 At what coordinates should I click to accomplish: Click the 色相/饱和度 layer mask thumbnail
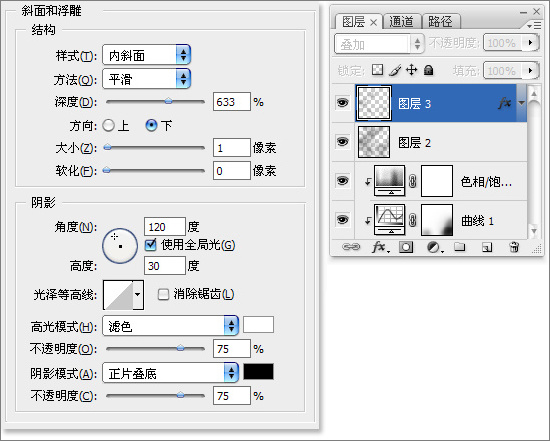click(x=437, y=181)
